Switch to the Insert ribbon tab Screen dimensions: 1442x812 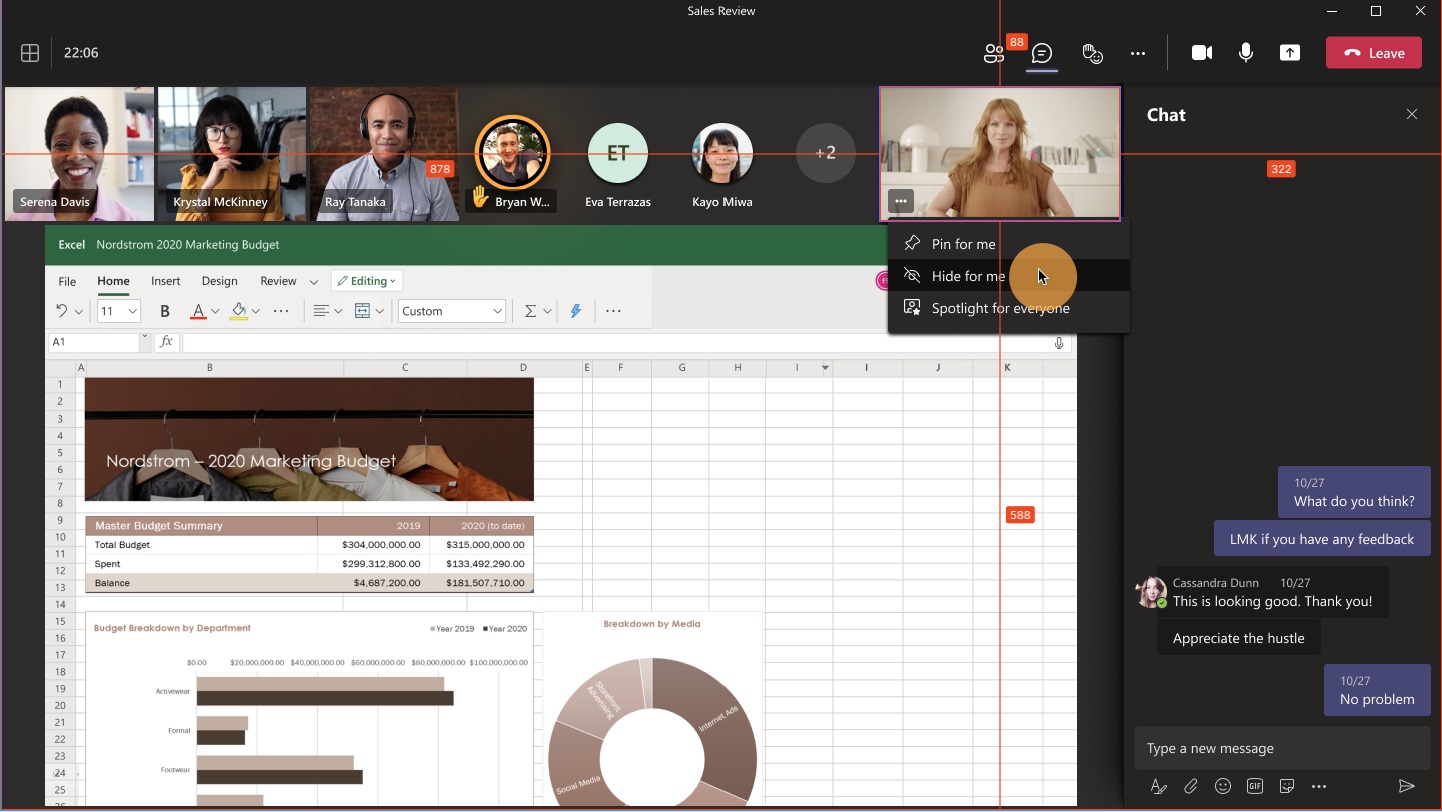[x=165, y=281]
